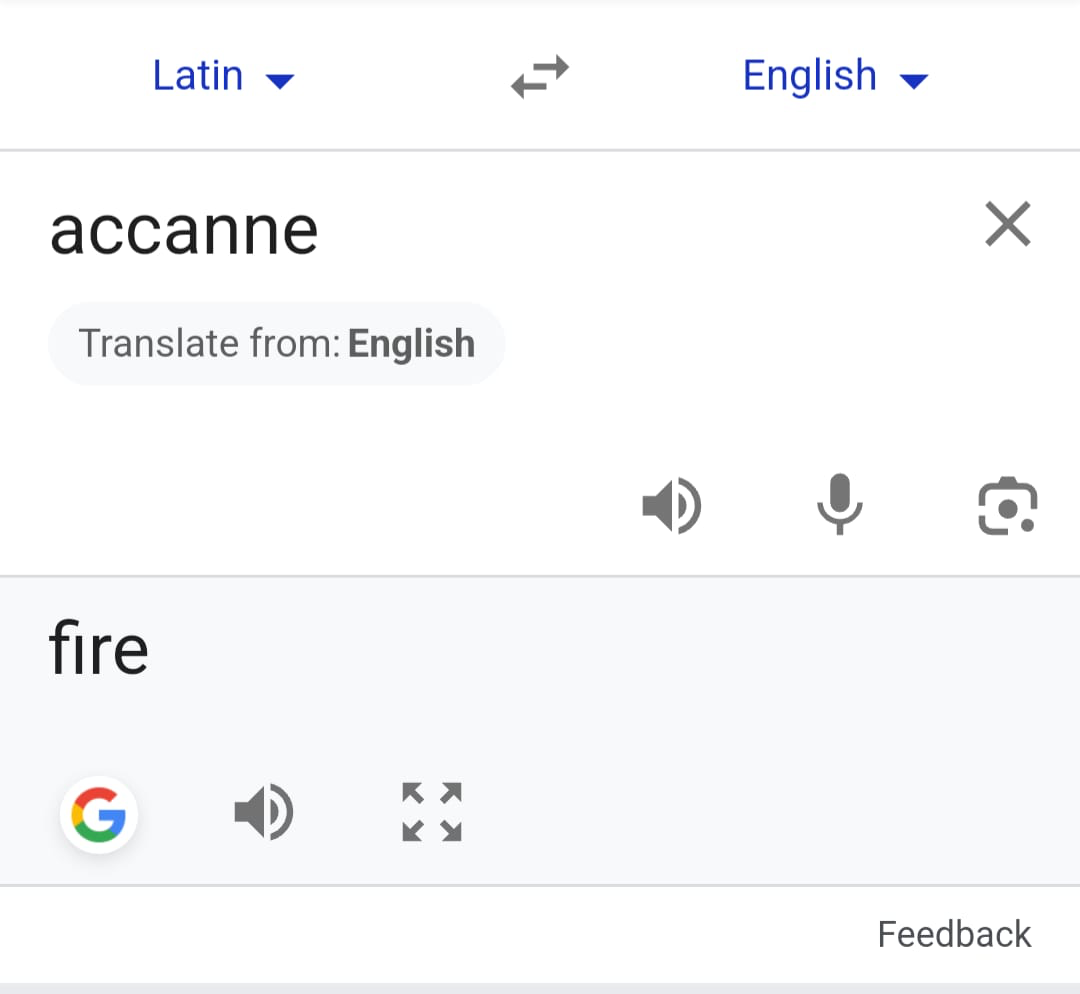Screen dimensions: 1080x994
Task: Start voice input with the microphone
Action: 839,505
